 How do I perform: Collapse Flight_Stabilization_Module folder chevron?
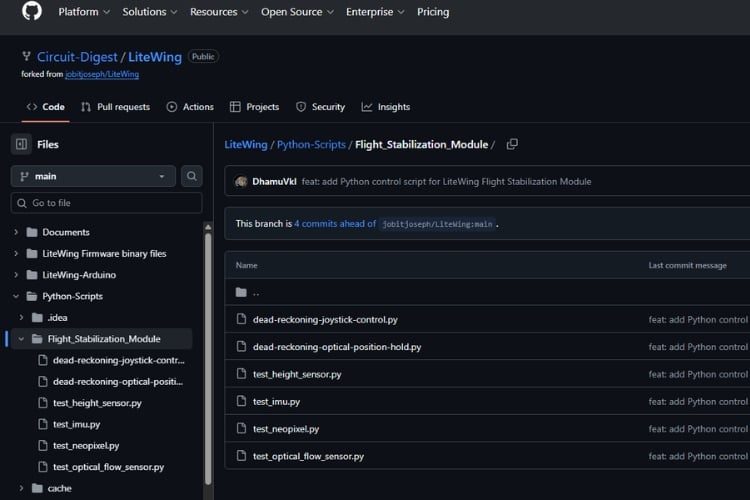(x=21, y=339)
